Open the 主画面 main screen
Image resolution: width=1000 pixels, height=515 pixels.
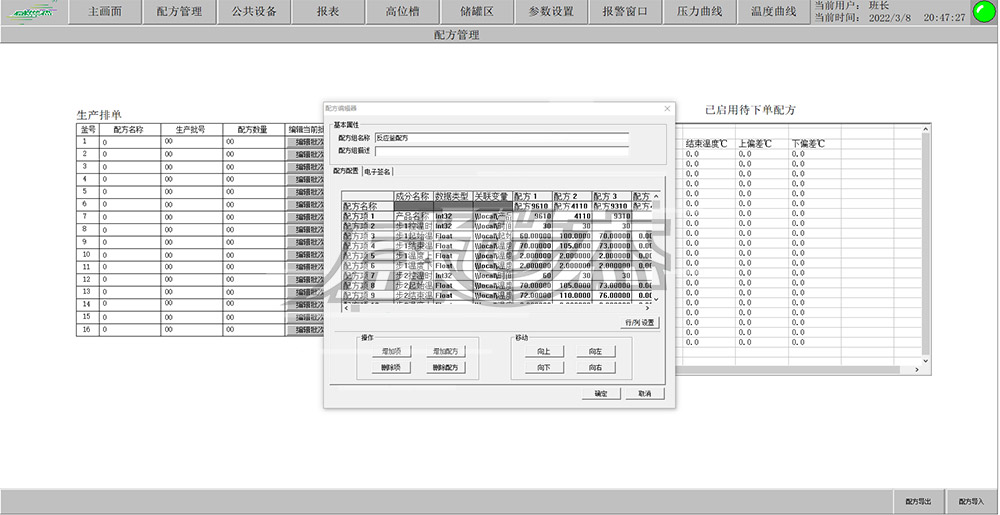click(105, 12)
